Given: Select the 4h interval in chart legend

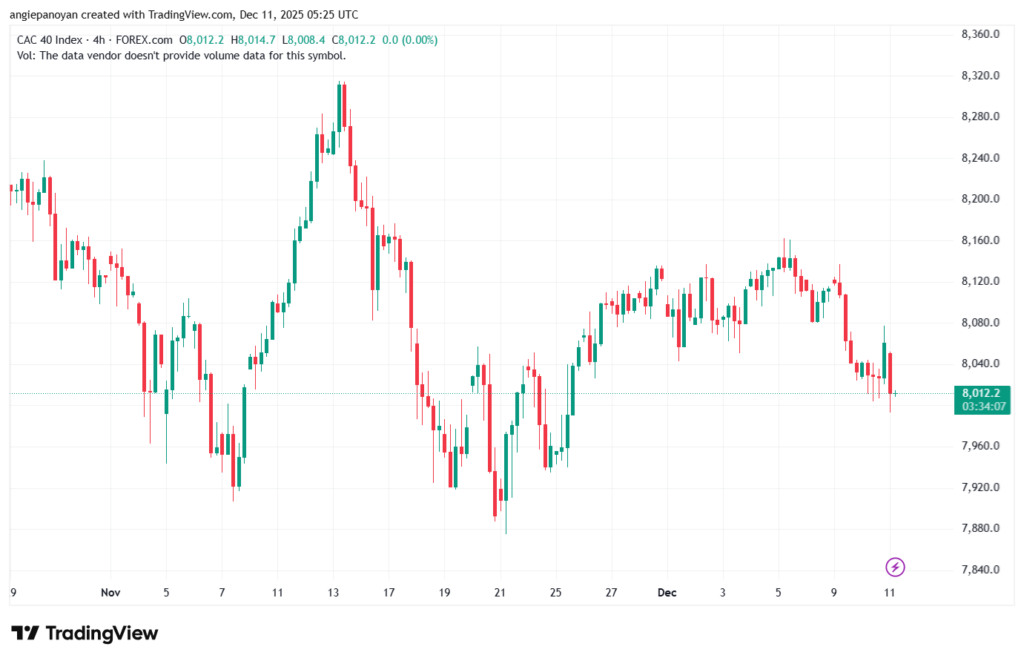Looking at the screenshot, I should coord(105,40).
